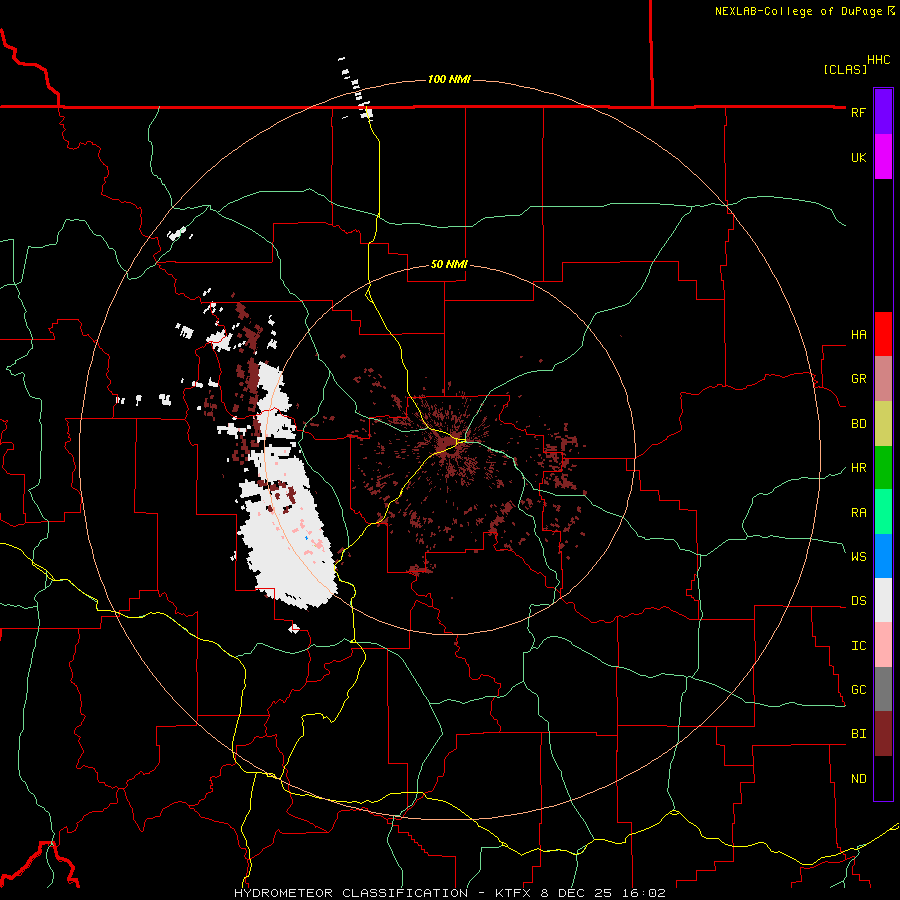
Task: Click the HR legend label
Action: (858, 468)
